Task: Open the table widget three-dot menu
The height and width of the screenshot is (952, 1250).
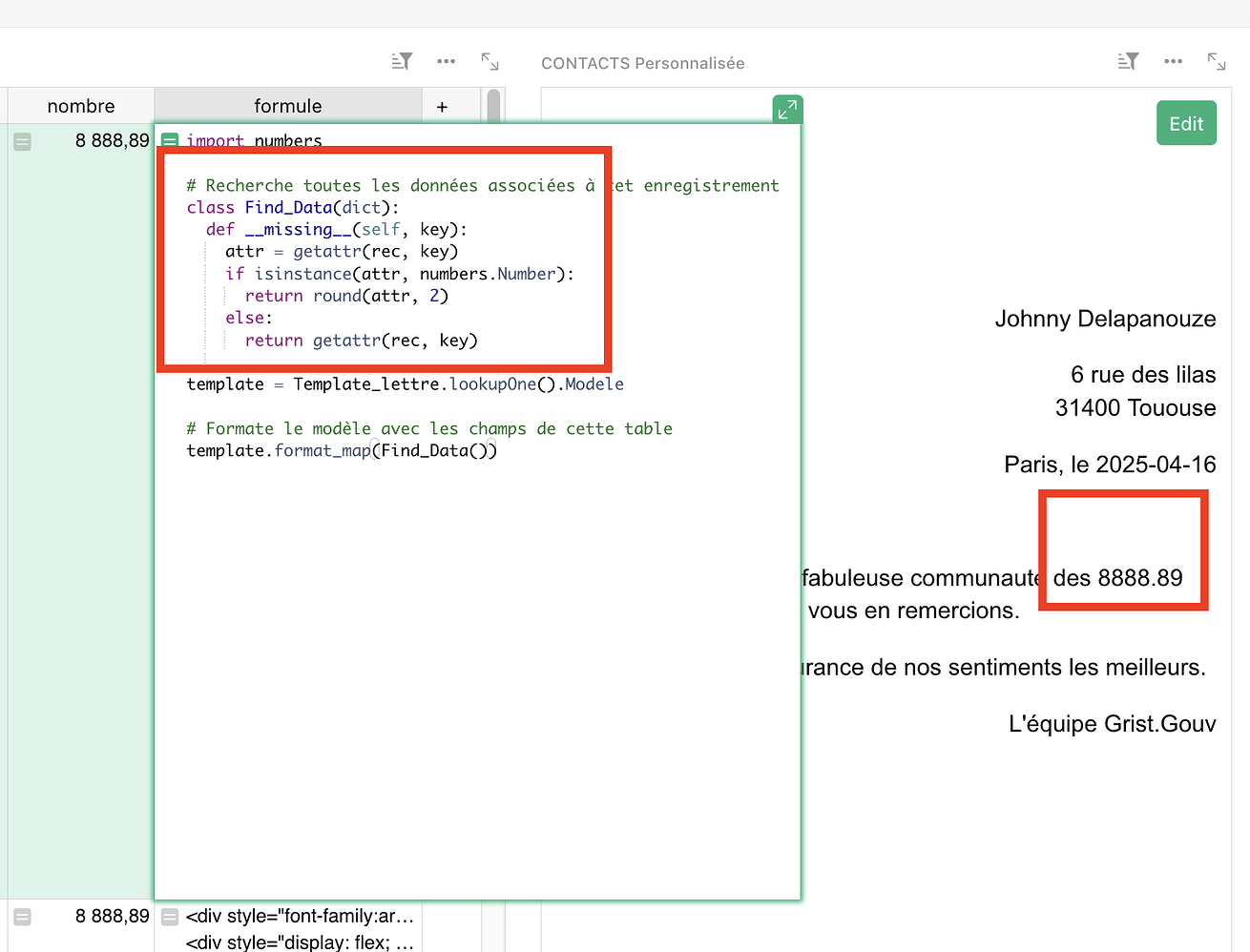Action: 446,61
